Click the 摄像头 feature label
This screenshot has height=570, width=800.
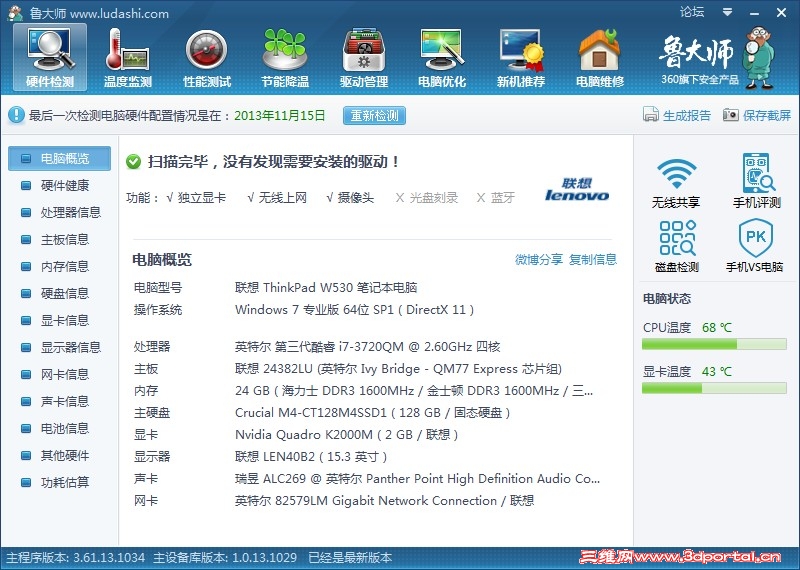tap(356, 197)
